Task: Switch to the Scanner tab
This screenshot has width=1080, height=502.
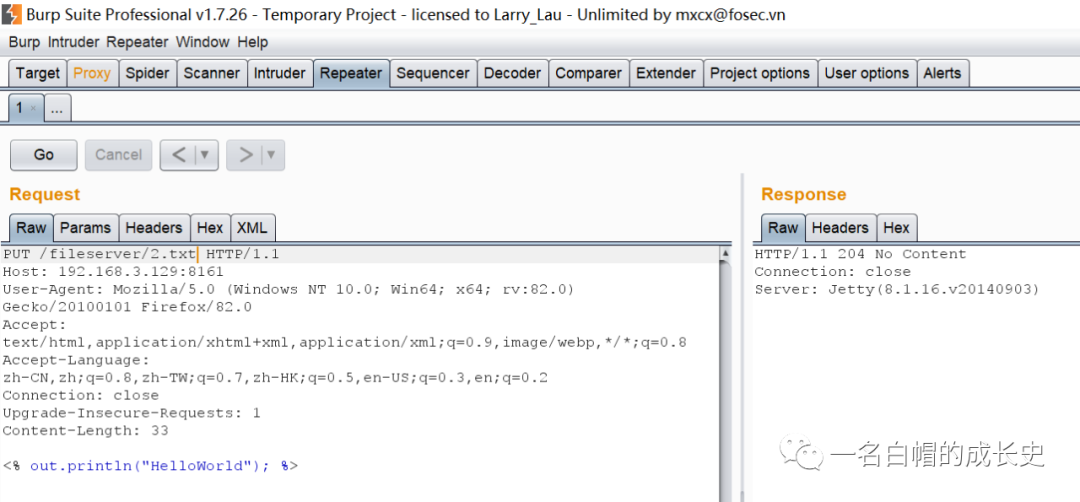Action: 211,73
